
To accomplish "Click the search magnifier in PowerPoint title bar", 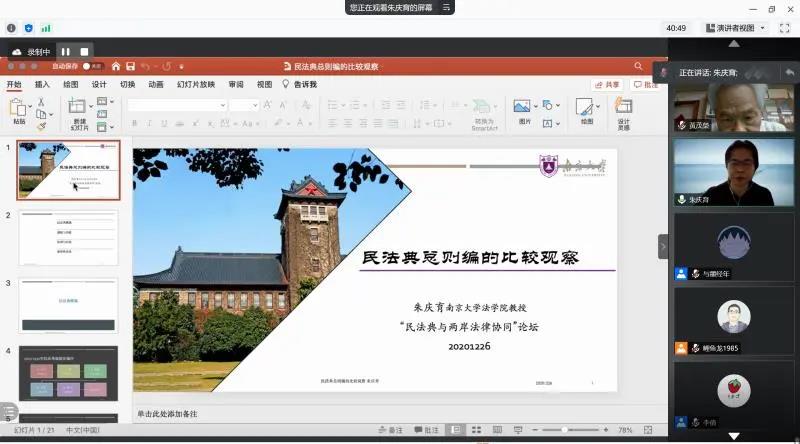I will [x=638, y=66].
